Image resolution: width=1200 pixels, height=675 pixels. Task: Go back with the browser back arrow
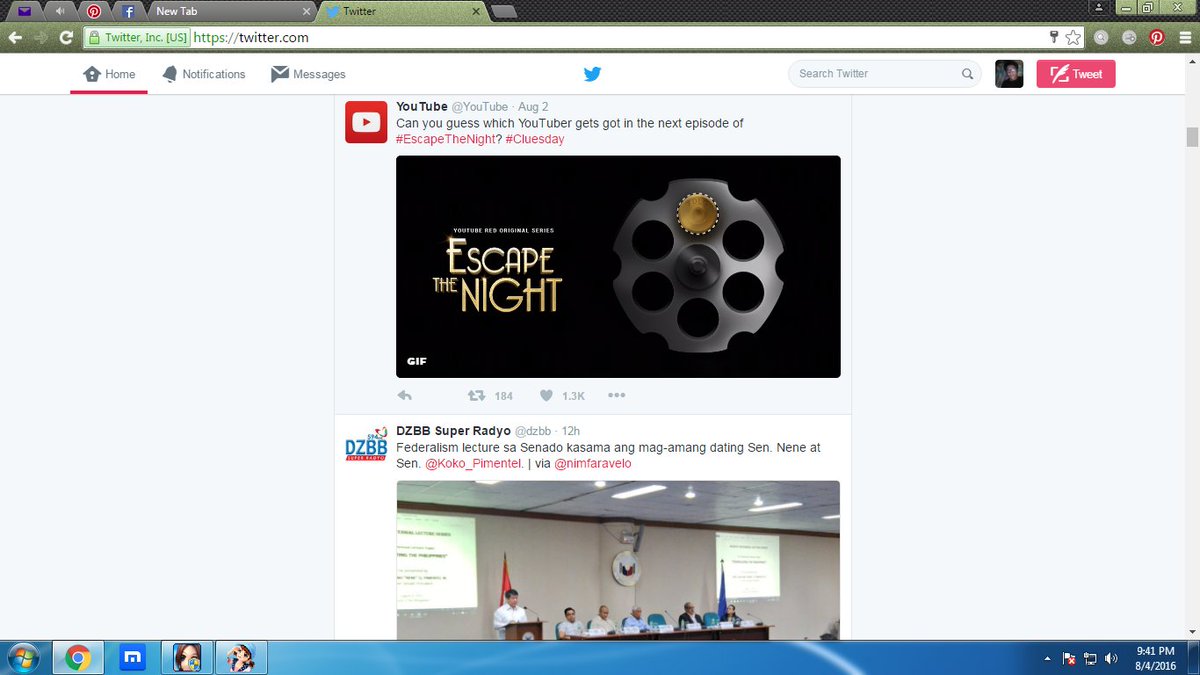(x=16, y=38)
